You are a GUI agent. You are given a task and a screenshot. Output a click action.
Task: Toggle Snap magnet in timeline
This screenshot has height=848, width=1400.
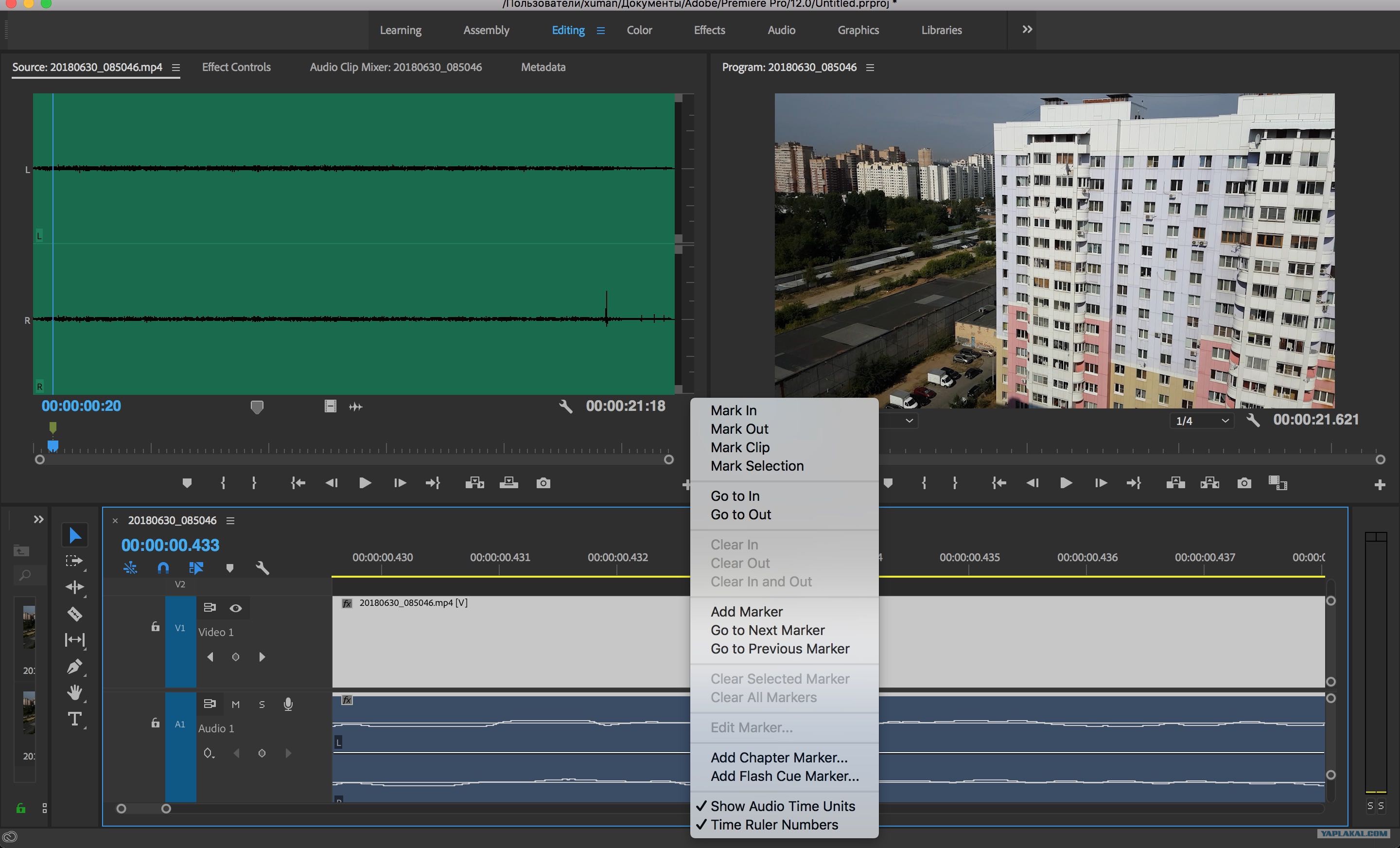pos(163,568)
